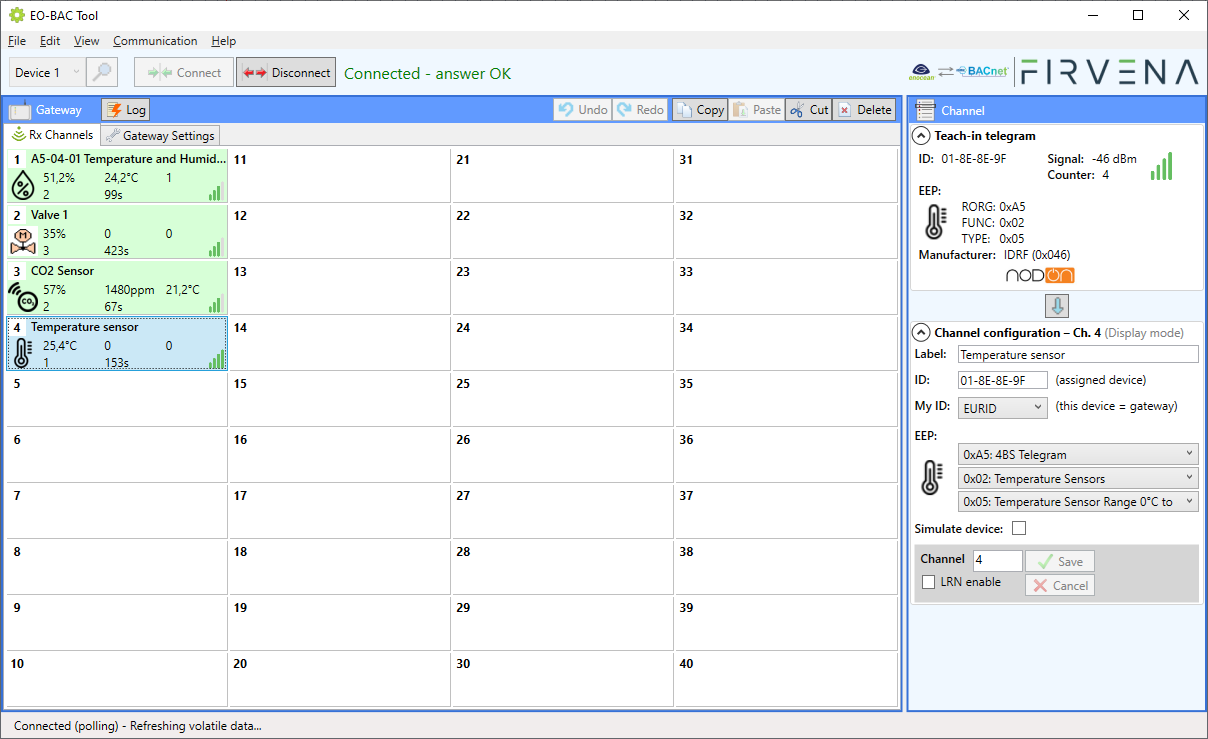Image resolution: width=1208 pixels, height=739 pixels.
Task: Save the channel configuration
Action: click(1060, 561)
